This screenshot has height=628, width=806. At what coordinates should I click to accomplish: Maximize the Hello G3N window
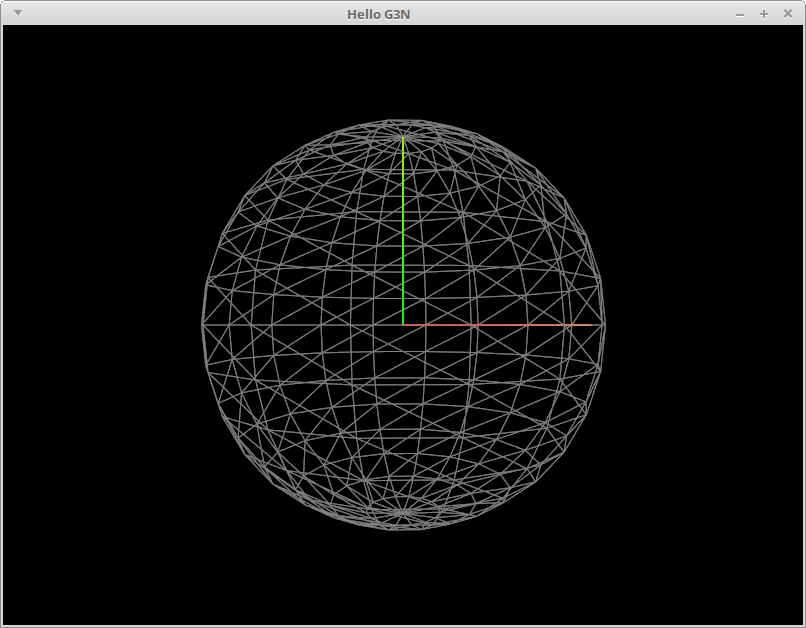[762, 14]
